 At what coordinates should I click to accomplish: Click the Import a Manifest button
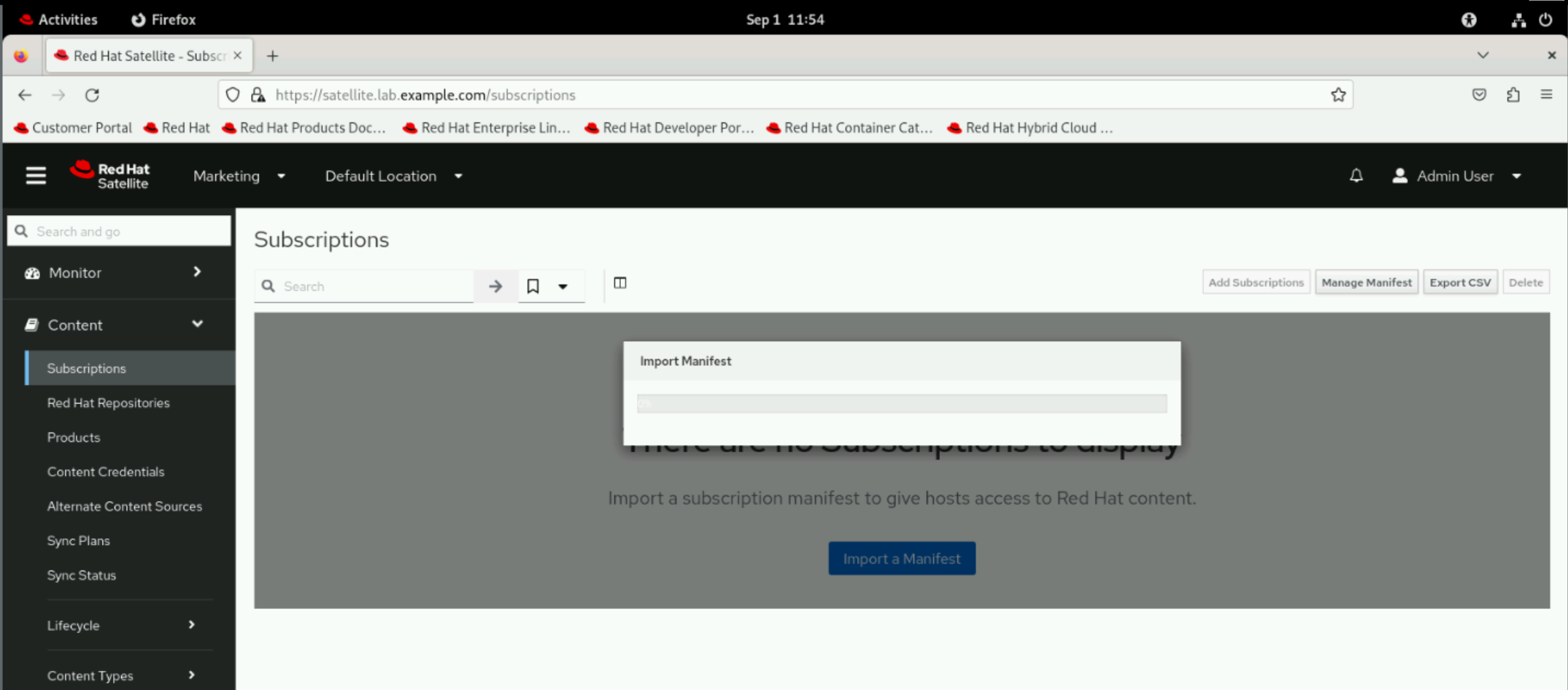tap(902, 558)
